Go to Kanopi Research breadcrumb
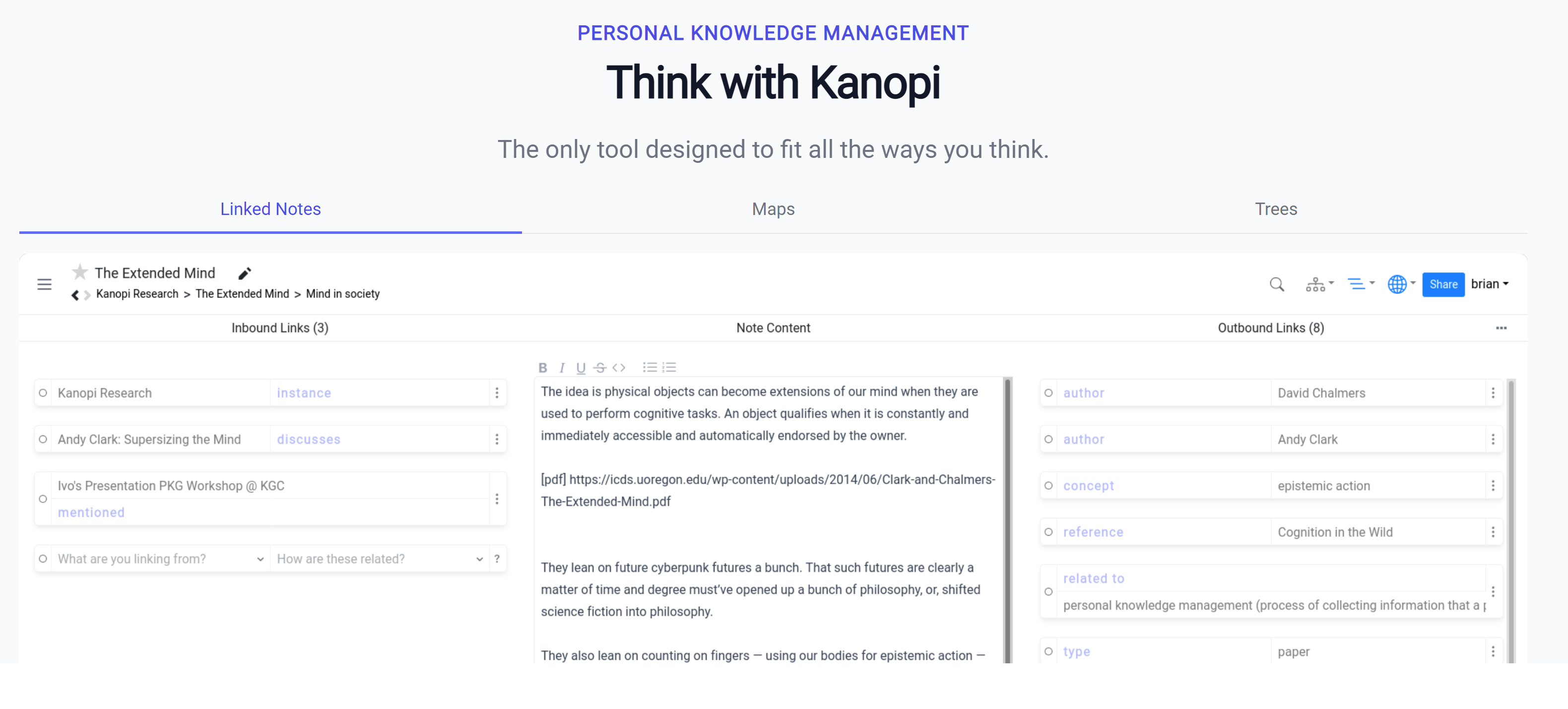The height and width of the screenshot is (709, 1568). click(137, 293)
